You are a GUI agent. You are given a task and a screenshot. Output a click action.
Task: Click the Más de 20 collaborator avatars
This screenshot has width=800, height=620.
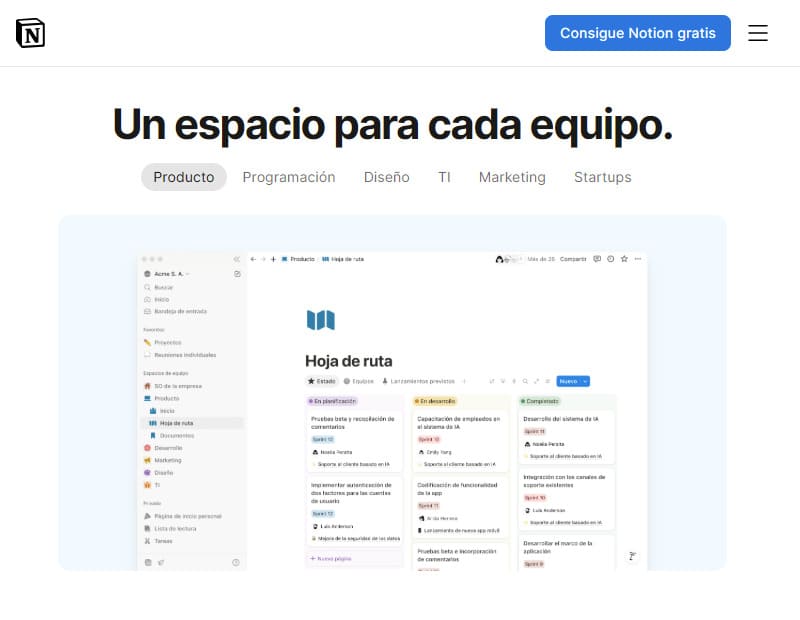[507, 258]
